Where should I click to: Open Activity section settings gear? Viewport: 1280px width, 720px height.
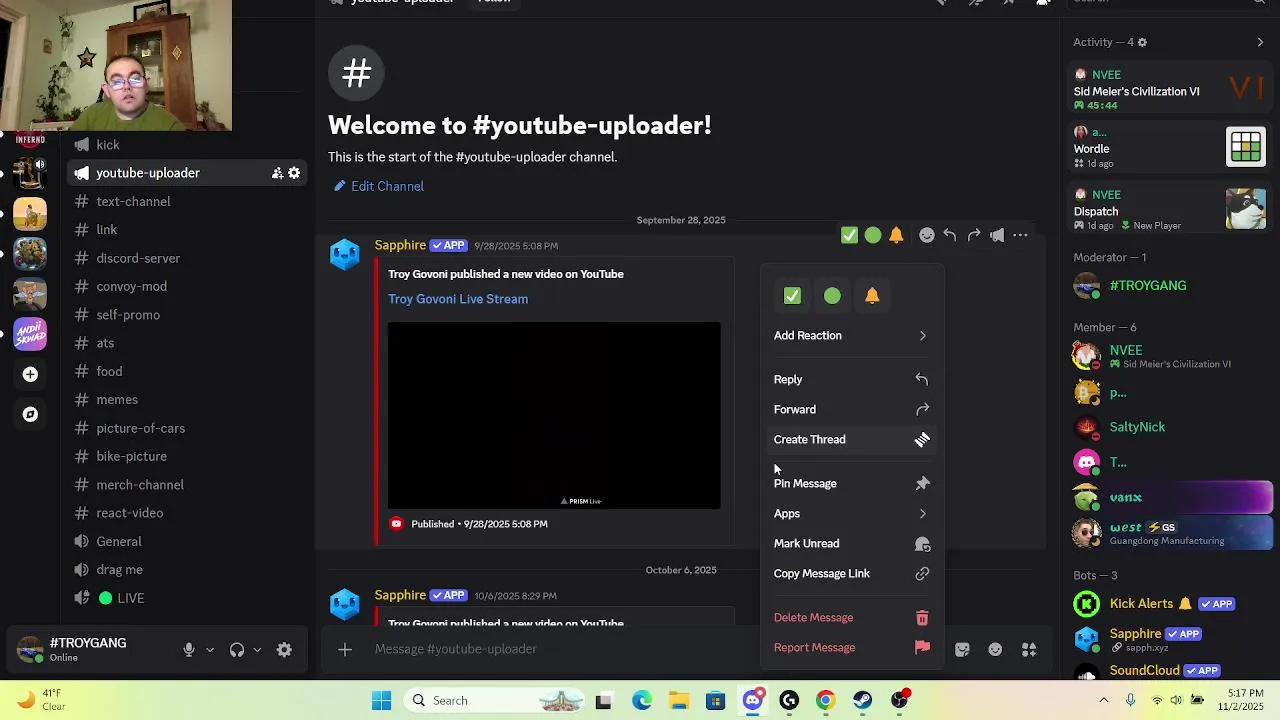point(1142,42)
